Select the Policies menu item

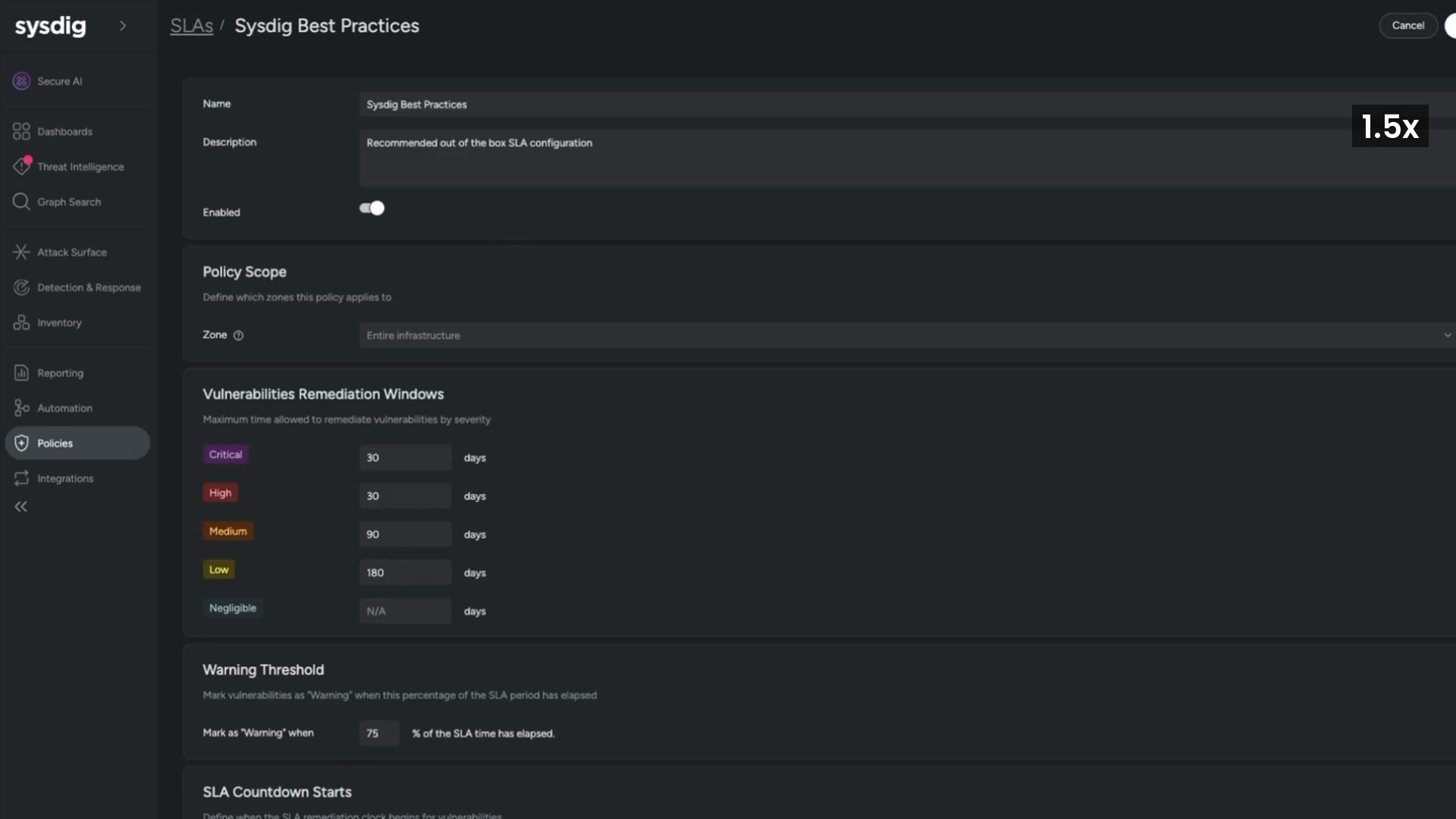coord(77,443)
